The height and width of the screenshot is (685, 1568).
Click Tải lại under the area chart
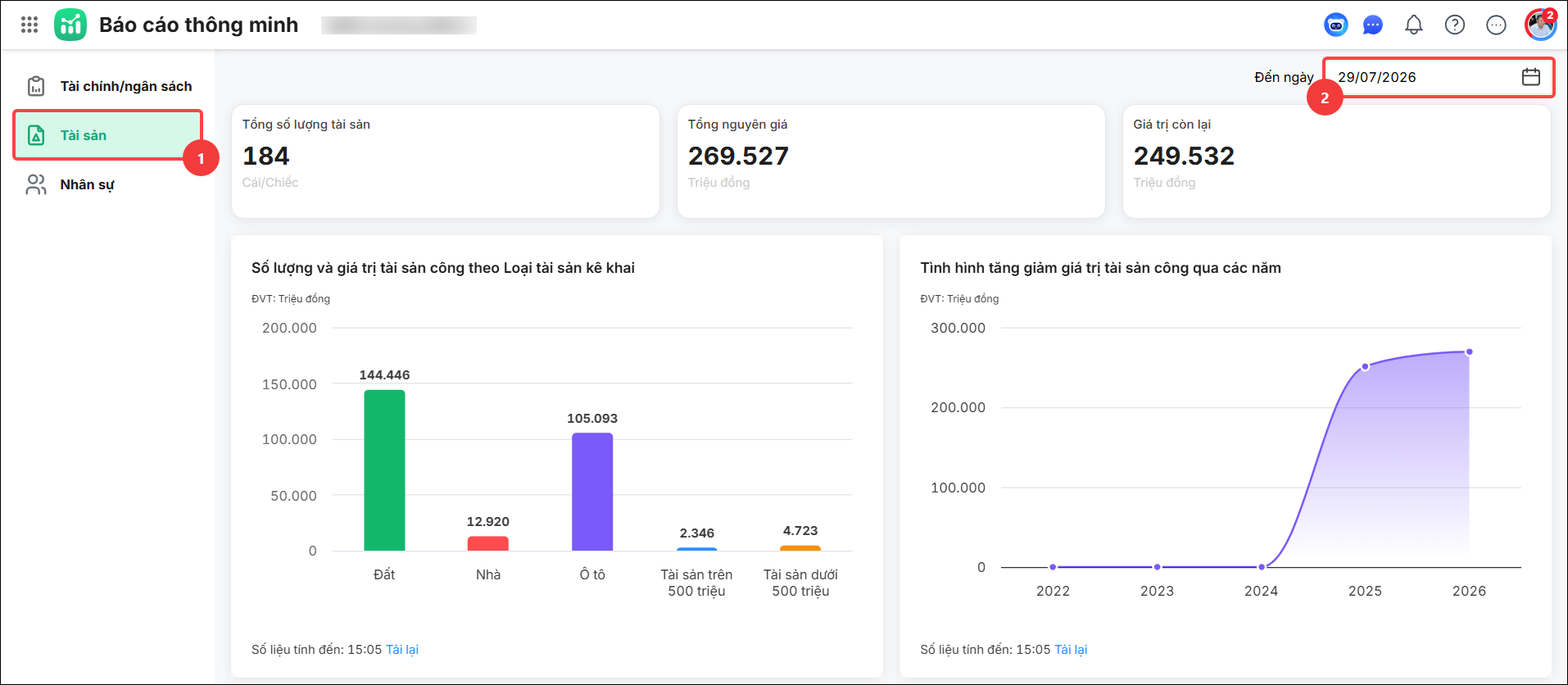[1071, 650]
